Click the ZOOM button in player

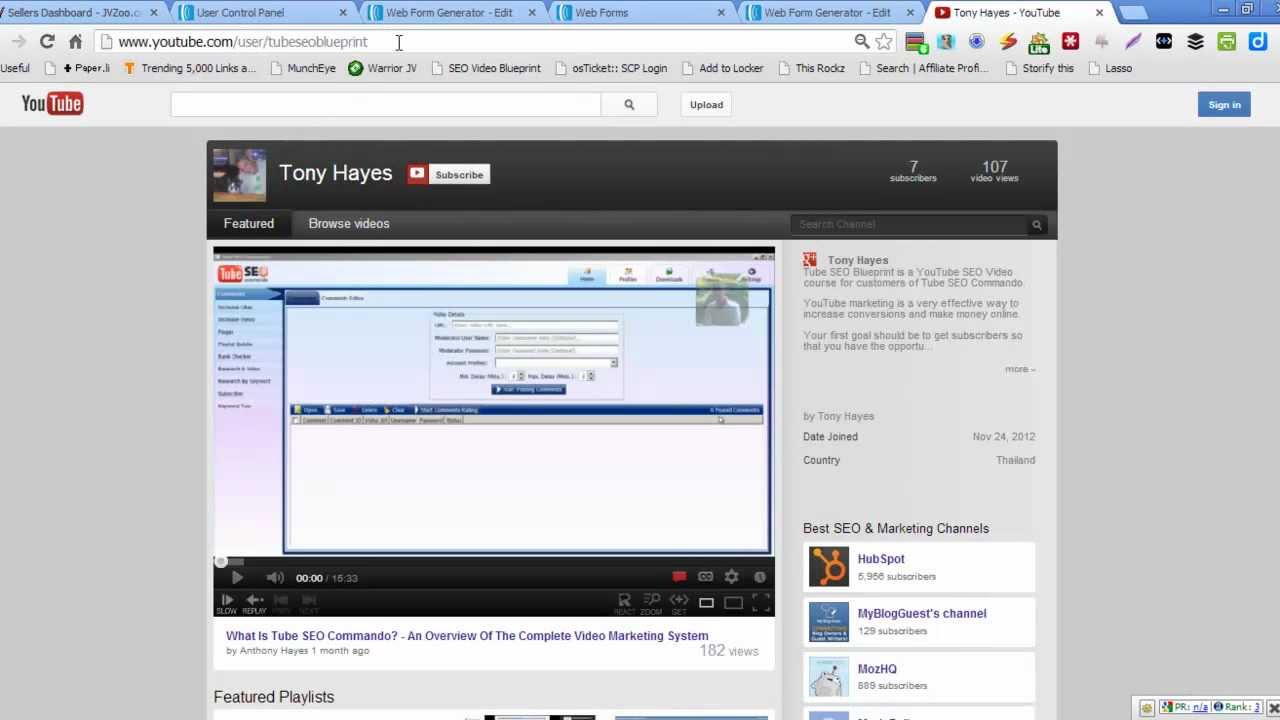(x=651, y=603)
